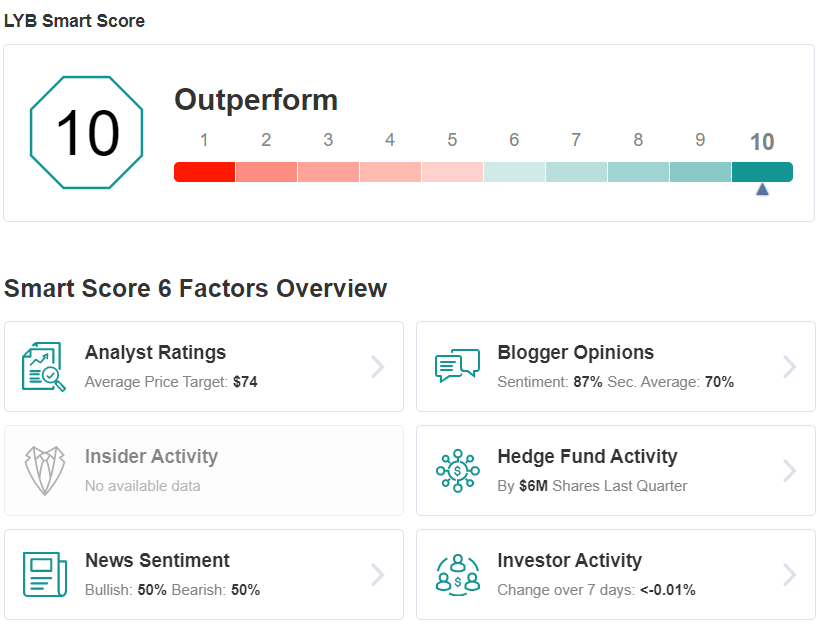The width and height of the screenshot is (825, 627).
Task: Click the Outperform rating label
Action: [256, 100]
